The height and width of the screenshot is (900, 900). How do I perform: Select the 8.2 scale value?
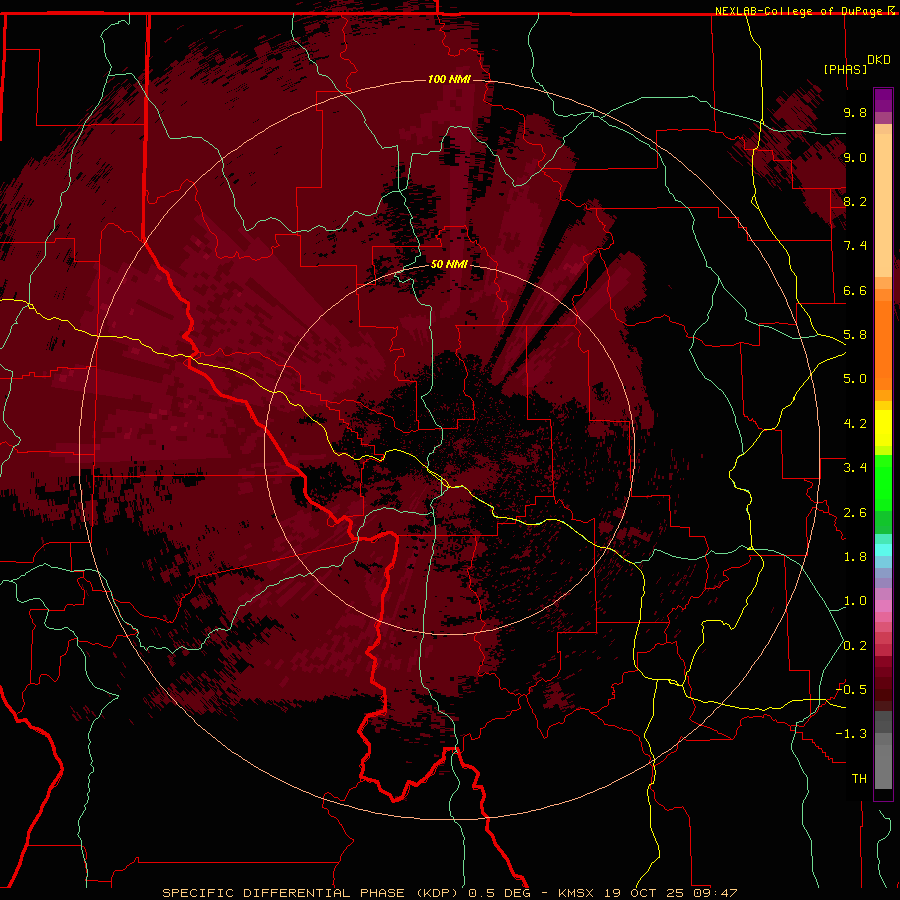click(855, 201)
